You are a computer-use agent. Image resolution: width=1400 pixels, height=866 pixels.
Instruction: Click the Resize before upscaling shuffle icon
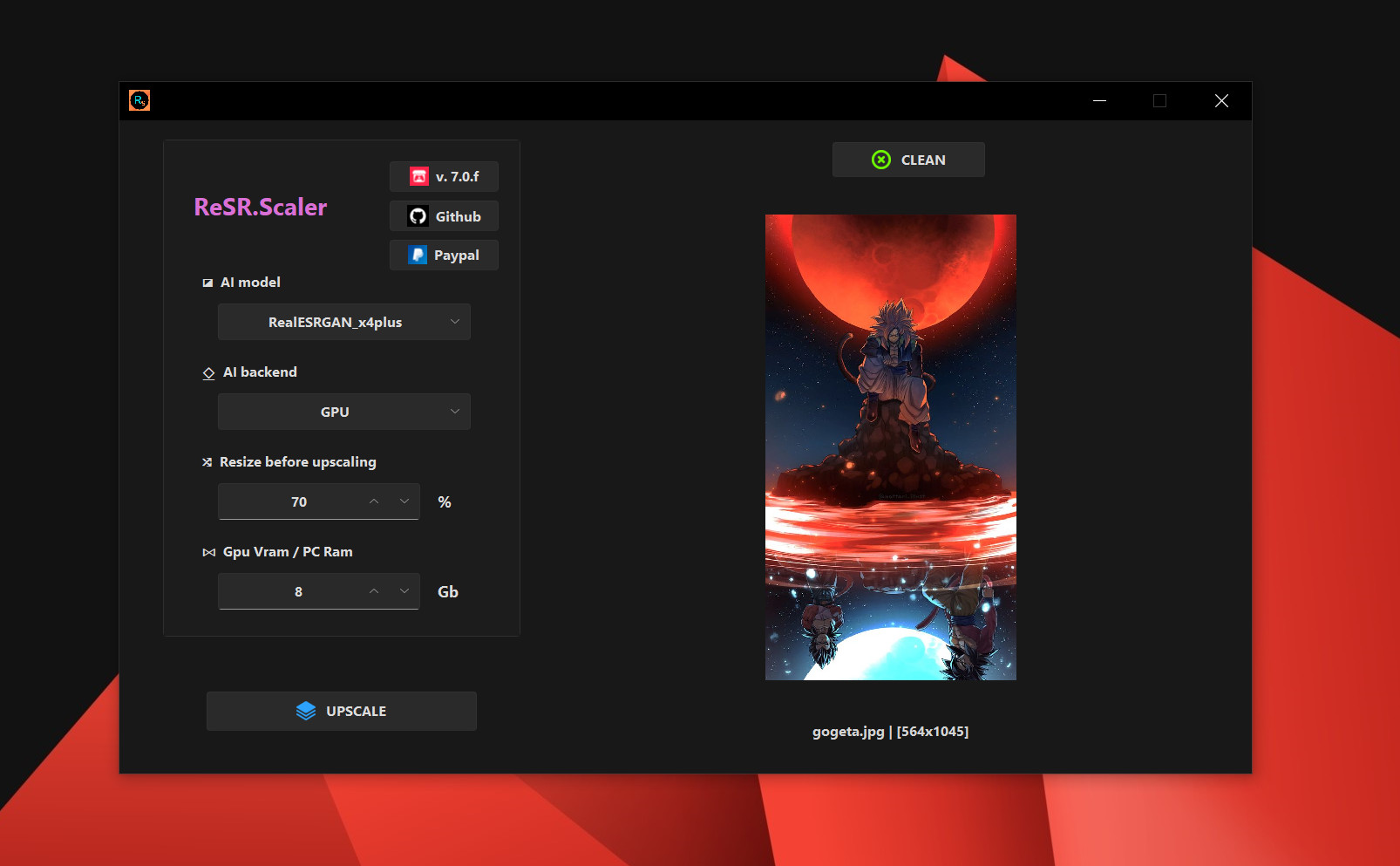pos(207,462)
